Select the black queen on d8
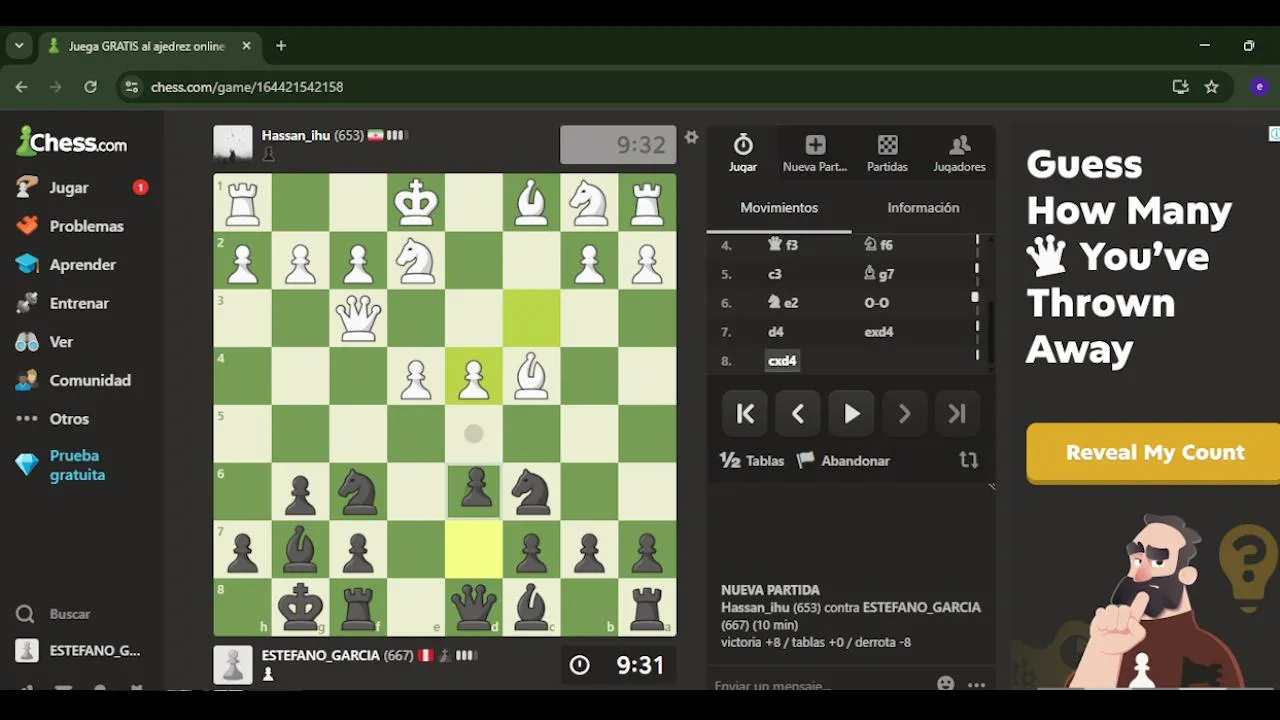This screenshot has height=720, width=1280. pos(474,607)
